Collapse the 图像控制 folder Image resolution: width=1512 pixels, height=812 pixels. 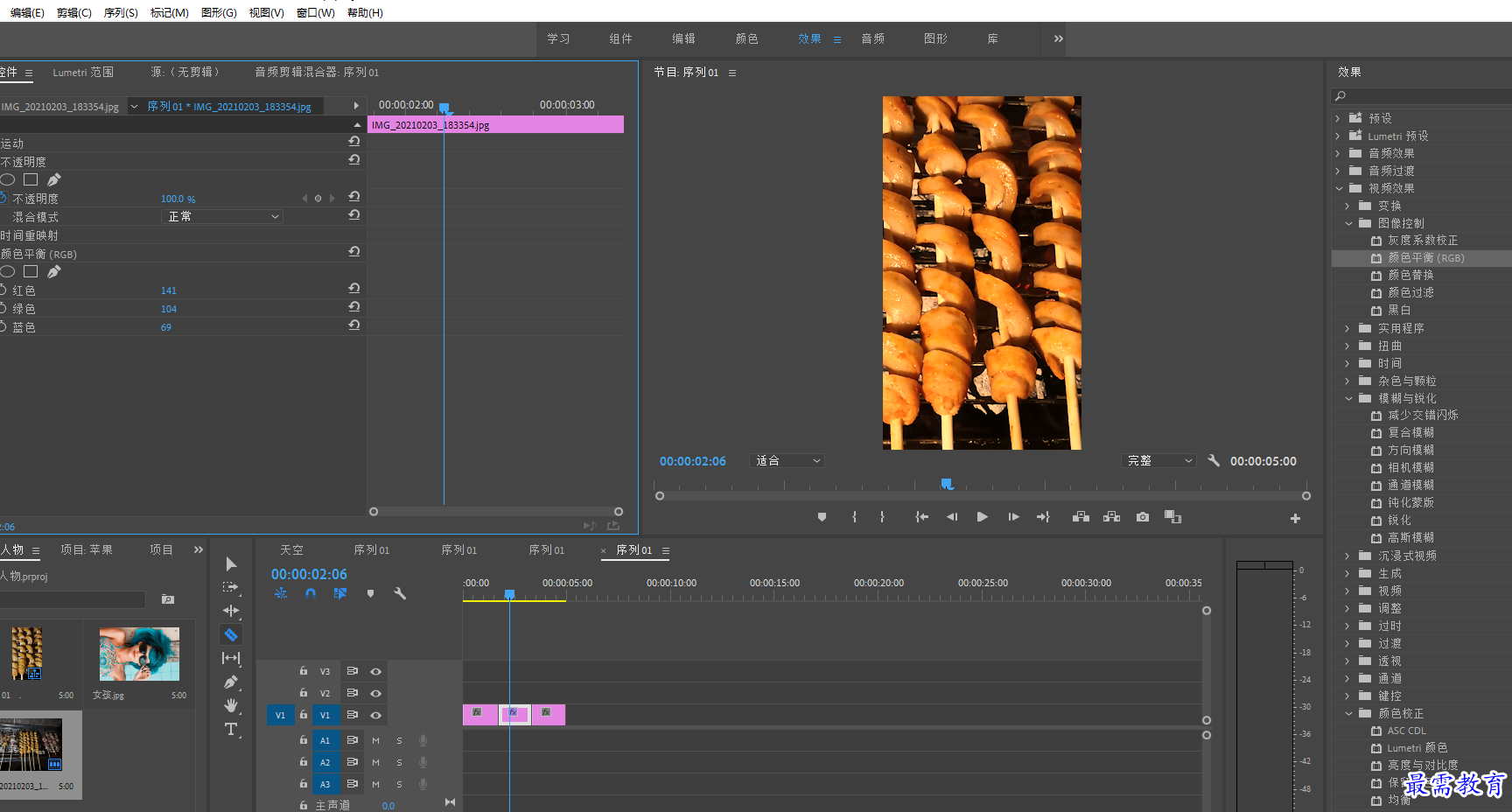click(1348, 223)
